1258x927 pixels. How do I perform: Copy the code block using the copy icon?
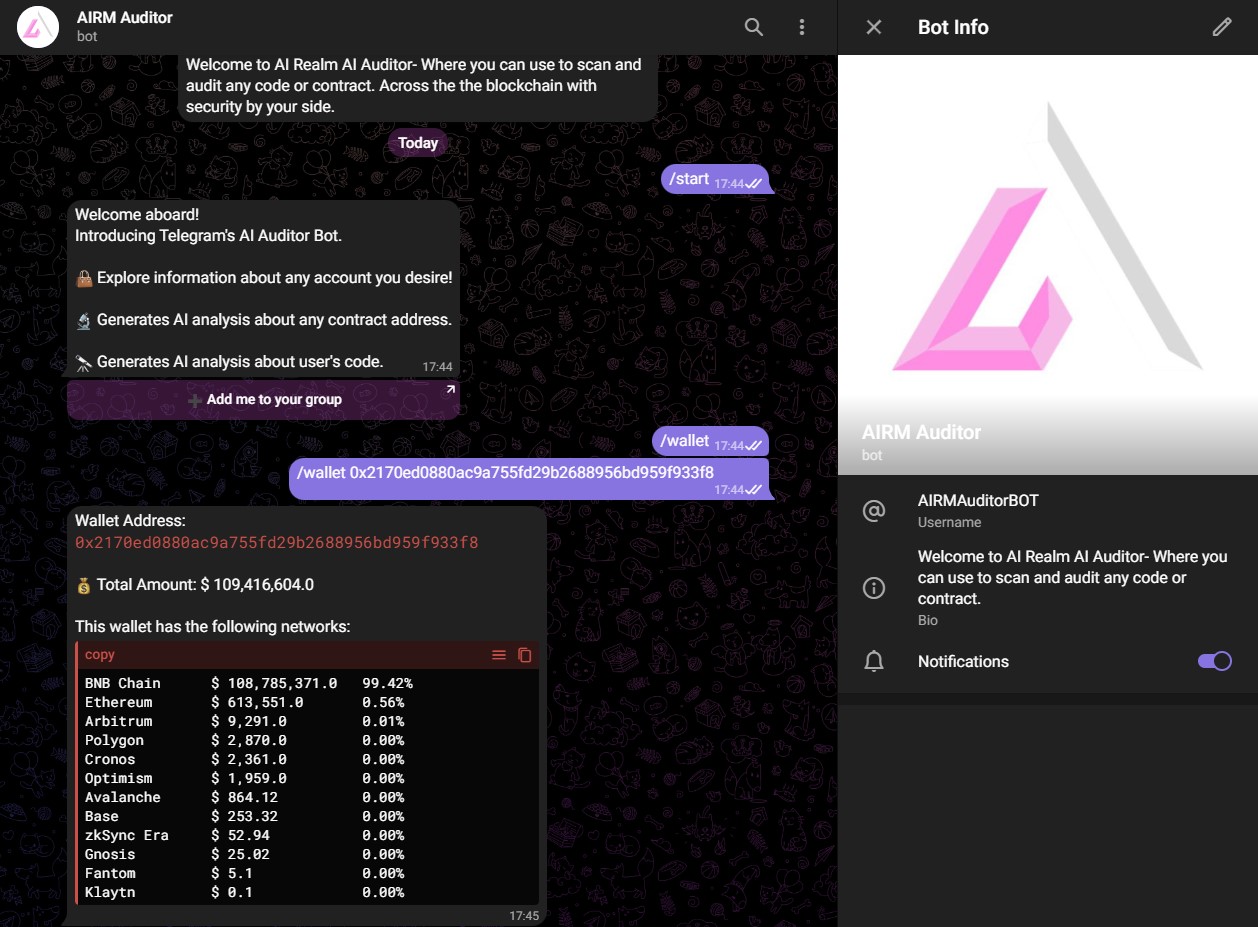pos(525,655)
